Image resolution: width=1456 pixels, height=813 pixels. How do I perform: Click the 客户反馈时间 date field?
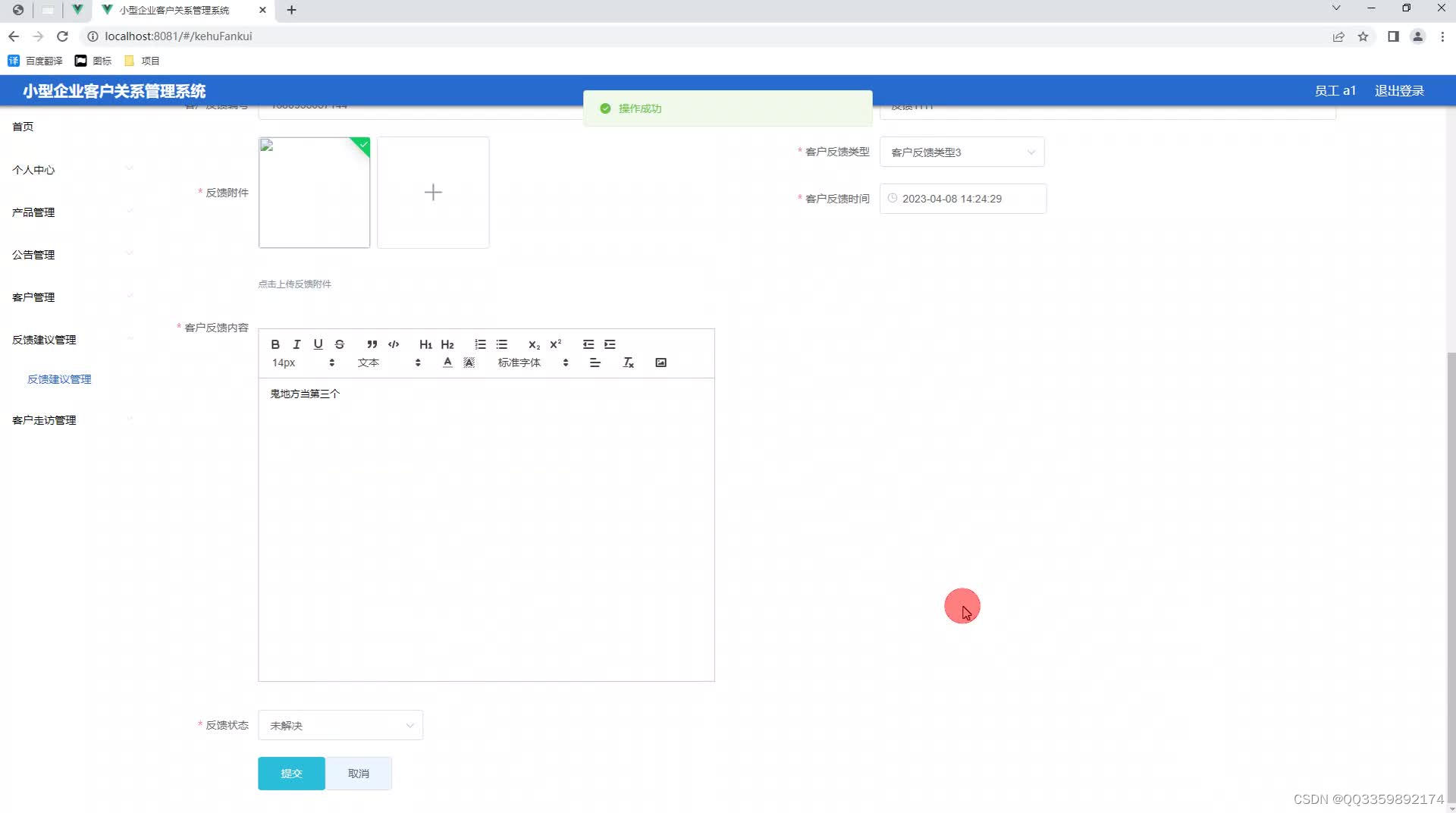[x=963, y=199]
